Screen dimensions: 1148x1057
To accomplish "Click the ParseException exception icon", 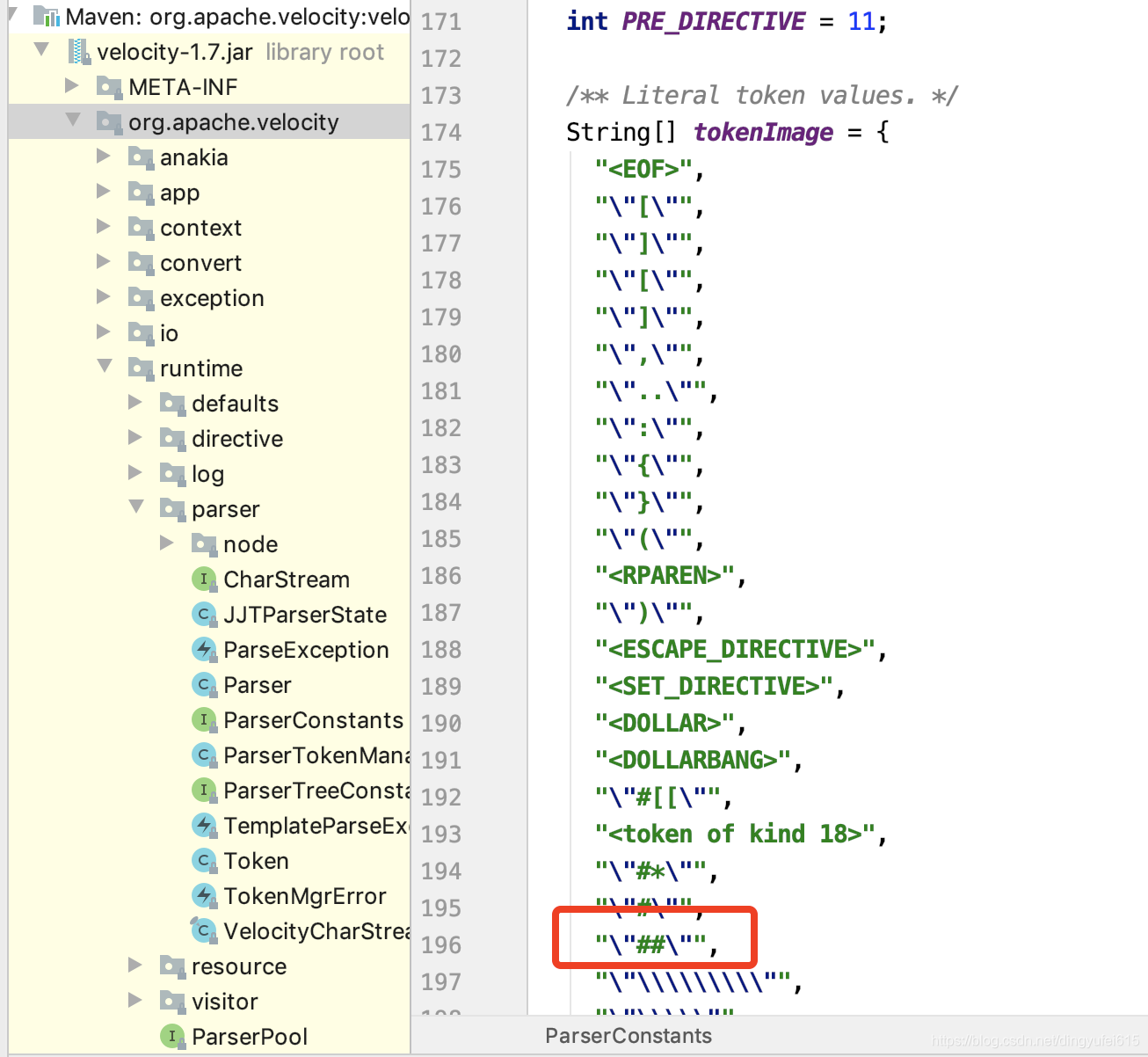I will 204,650.
